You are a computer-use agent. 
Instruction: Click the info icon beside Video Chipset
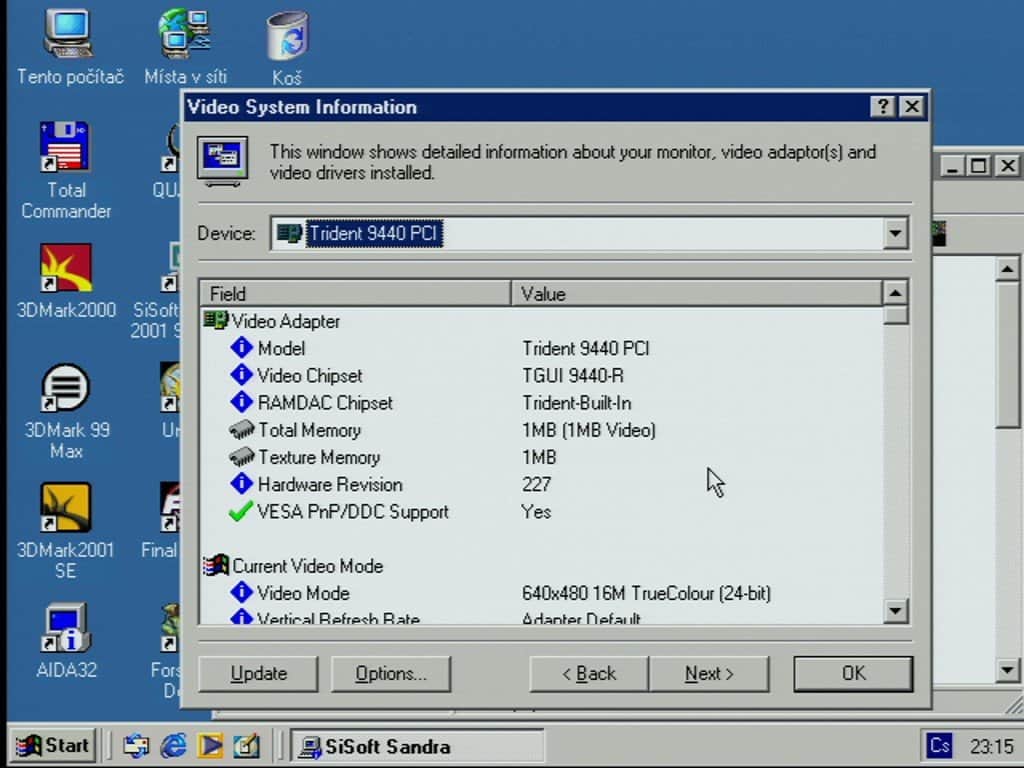pyautogui.click(x=241, y=375)
